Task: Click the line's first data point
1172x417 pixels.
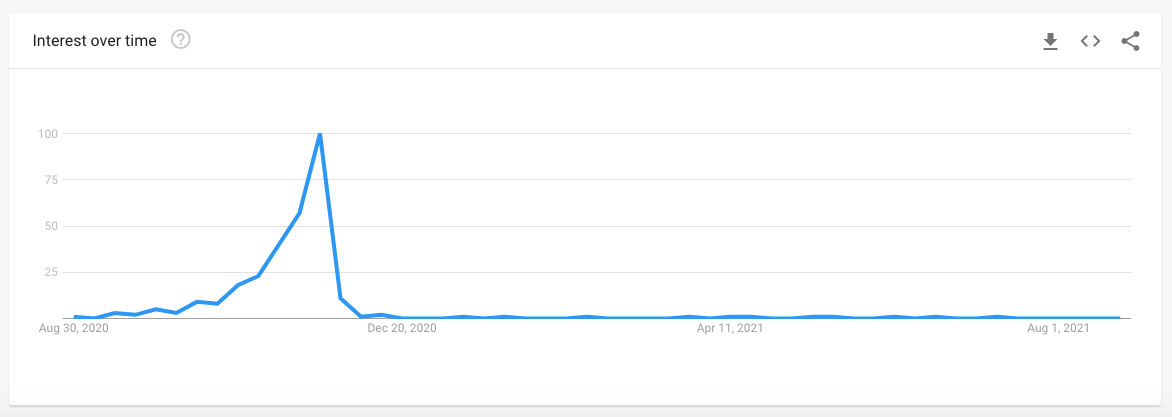Action: tap(75, 316)
